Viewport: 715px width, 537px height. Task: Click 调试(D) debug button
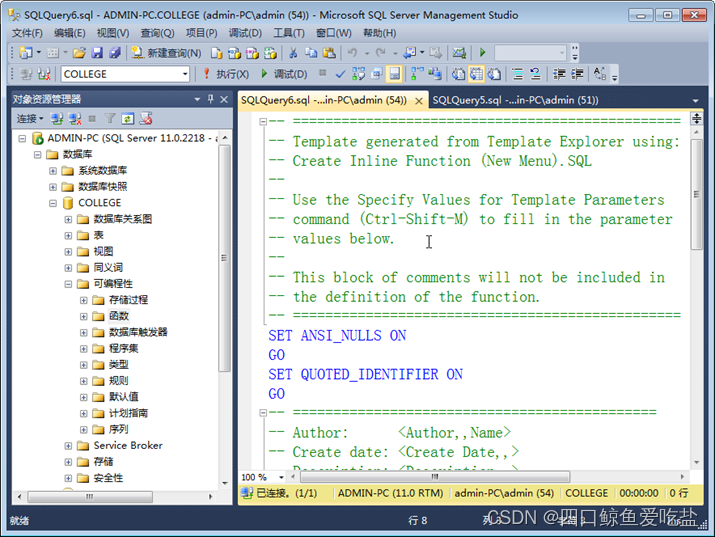coord(285,74)
